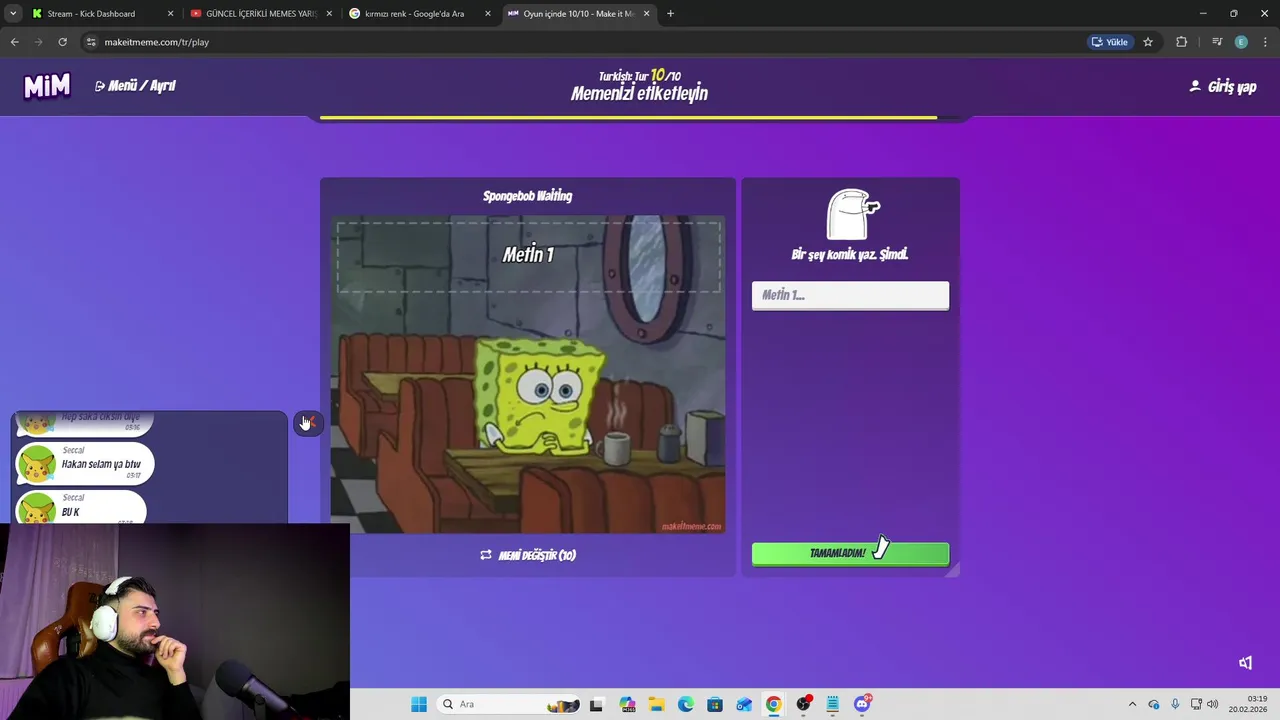
Task: Toggle the site sound speaker icon
Action: (x=1245, y=663)
